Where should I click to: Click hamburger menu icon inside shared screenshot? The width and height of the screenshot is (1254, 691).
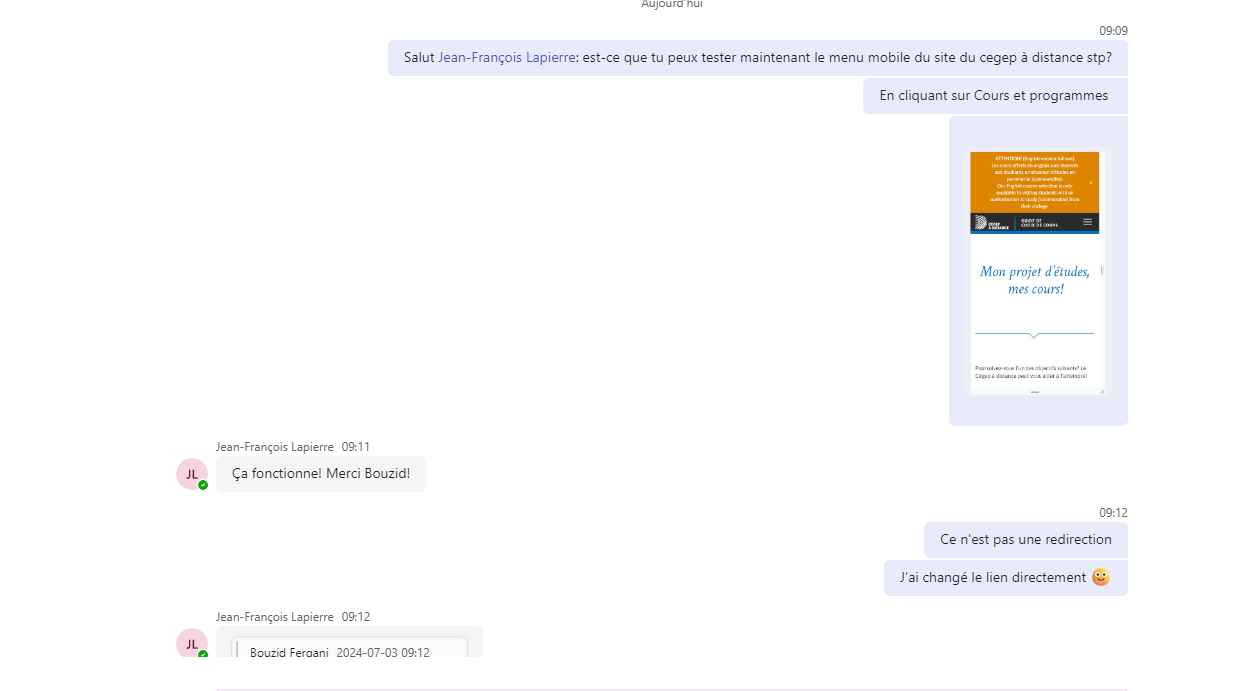[x=1088, y=222]
